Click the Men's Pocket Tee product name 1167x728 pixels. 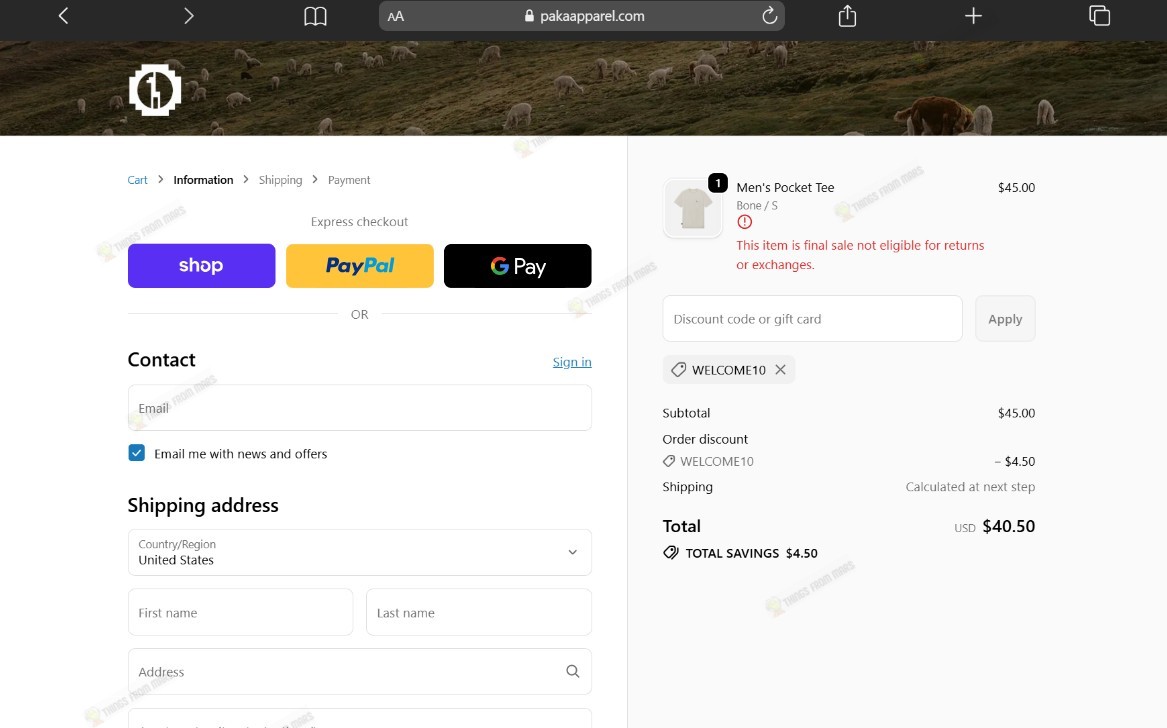pos(785,188)
